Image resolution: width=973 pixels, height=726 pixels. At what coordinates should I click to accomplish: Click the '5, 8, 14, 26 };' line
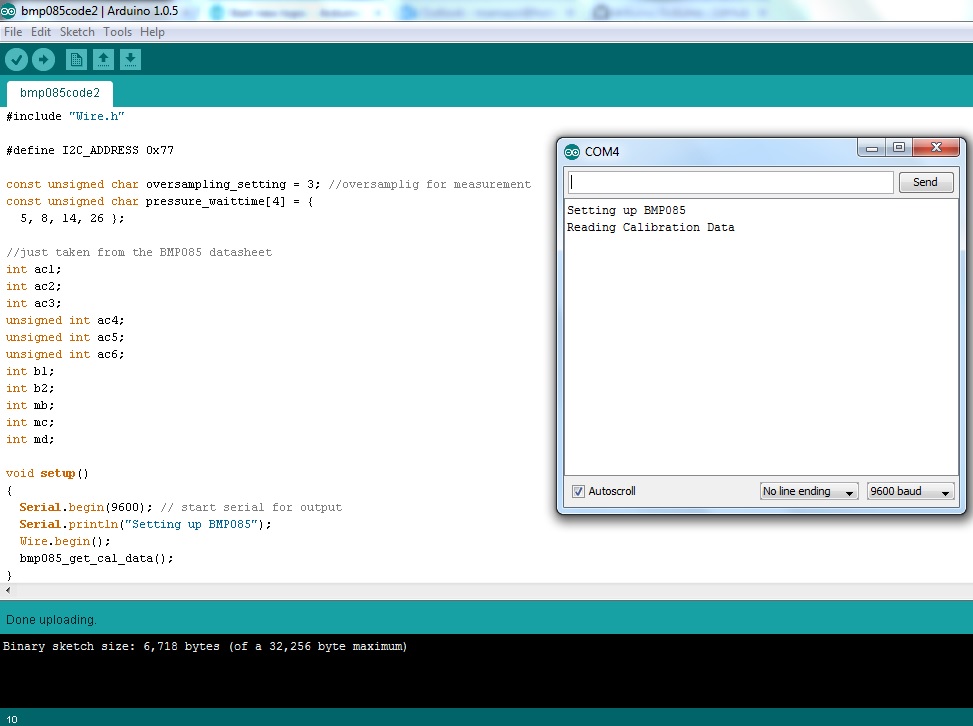(x=72, y=218)
